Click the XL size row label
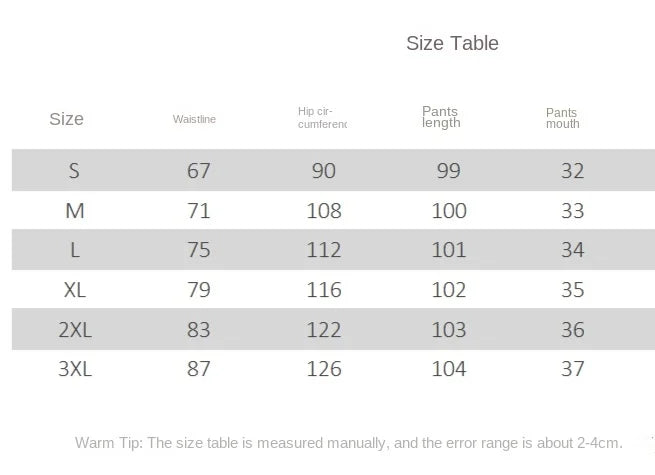 click(75, 290)
